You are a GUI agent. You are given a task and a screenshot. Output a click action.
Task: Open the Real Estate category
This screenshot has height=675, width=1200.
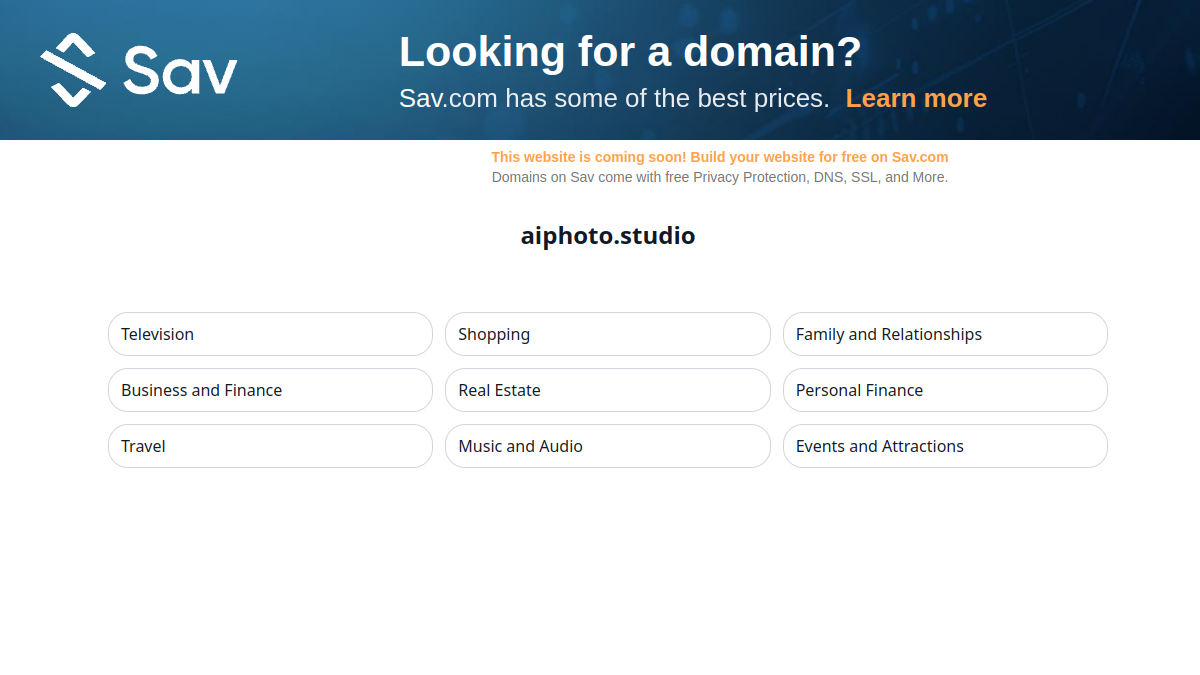608,390
